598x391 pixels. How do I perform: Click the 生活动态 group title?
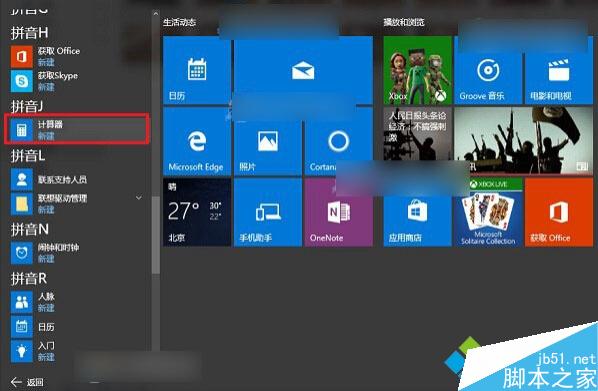179,22
